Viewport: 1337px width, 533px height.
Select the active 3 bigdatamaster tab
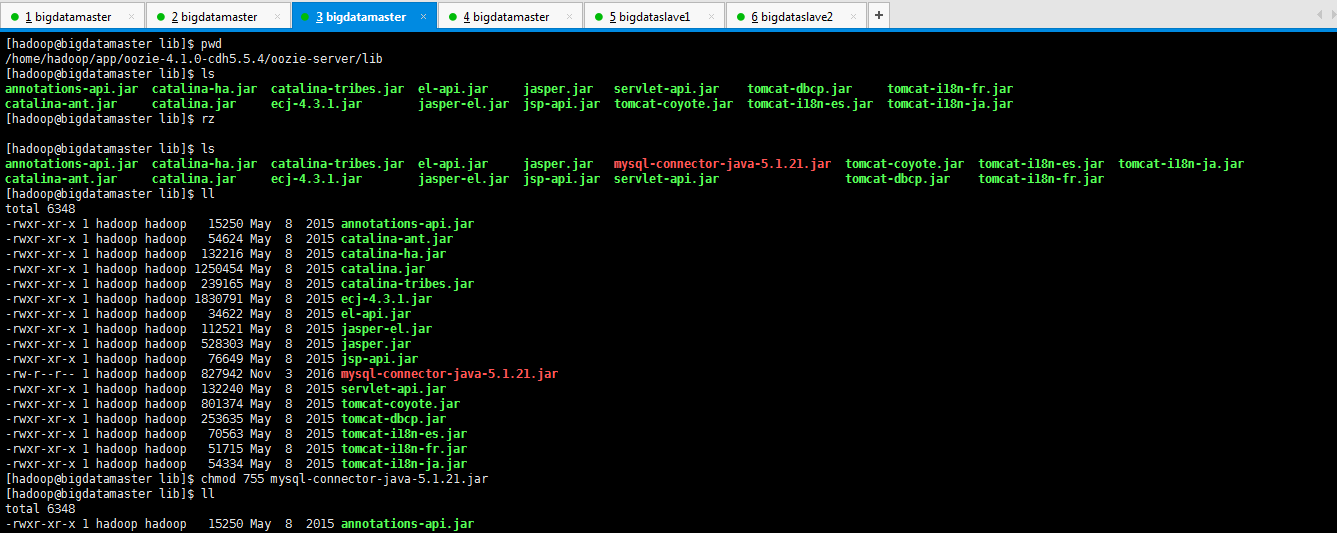click(365, 16)
